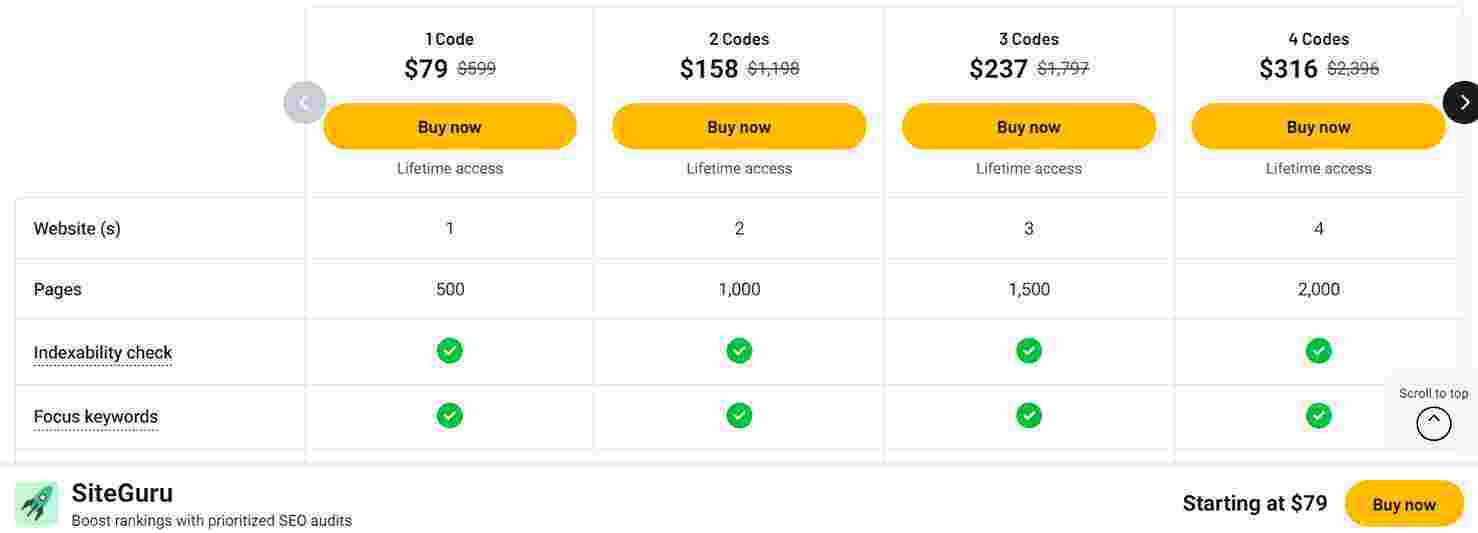Buy the 4 Codes plan
Screen dimensions: 1478x533
[1318, 127]
